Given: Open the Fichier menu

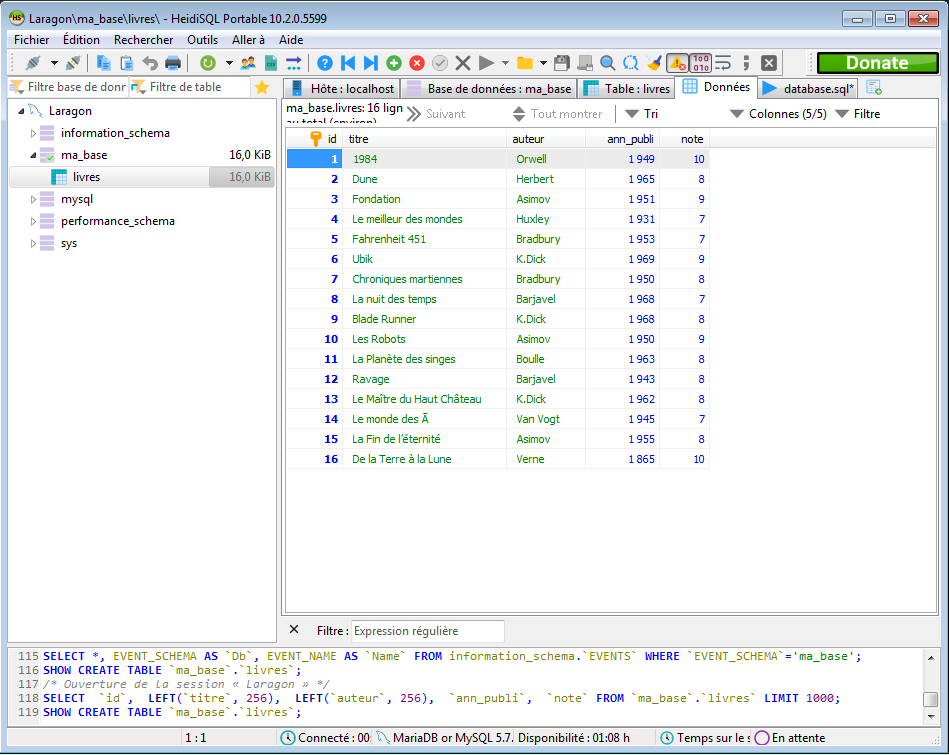Looking at the screenshot, I should [31, 40].
